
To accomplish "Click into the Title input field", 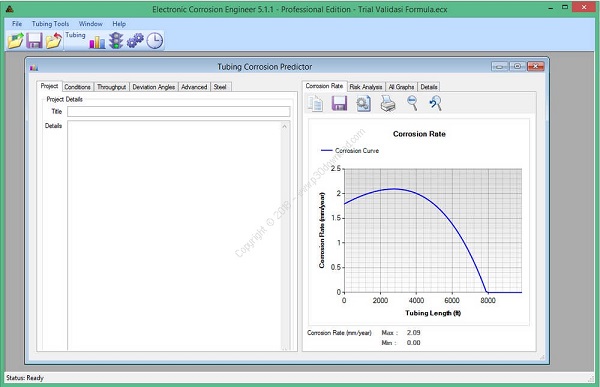I will tap(179, 111).
